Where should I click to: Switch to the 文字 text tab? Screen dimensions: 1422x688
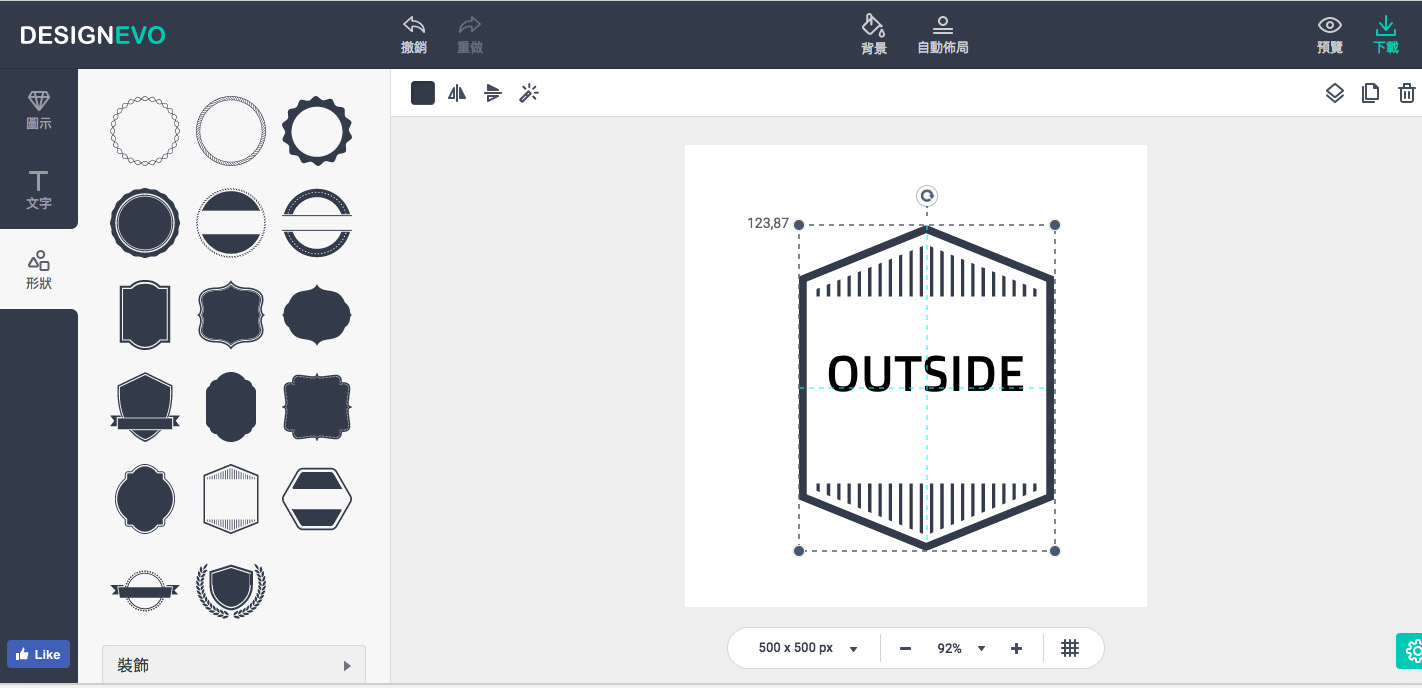38,189
